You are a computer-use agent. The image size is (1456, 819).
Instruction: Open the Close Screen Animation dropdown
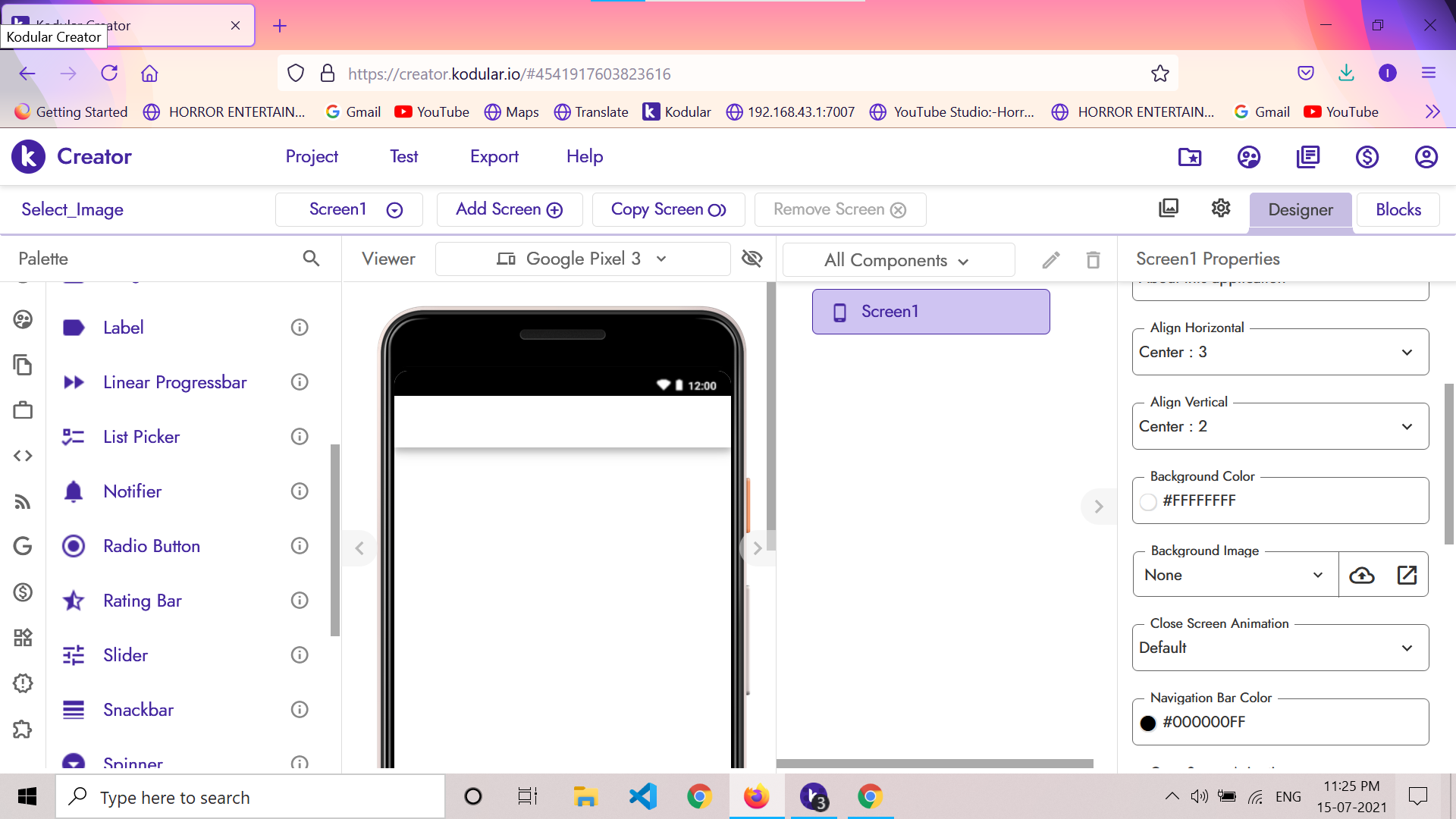click(1280, 648)
